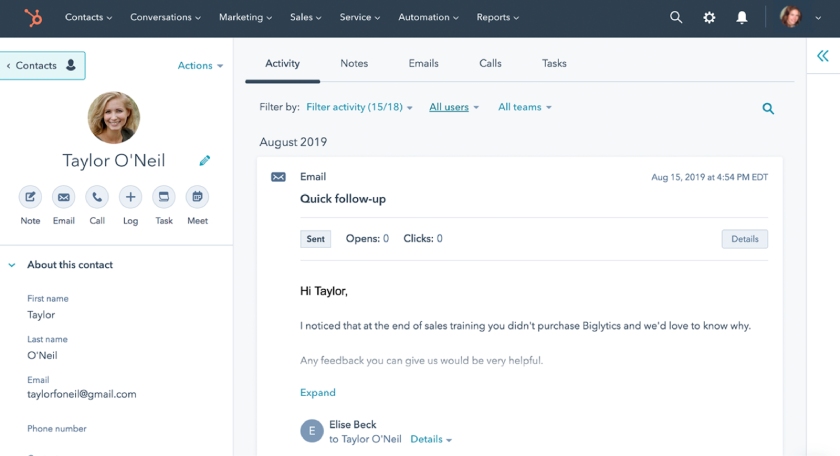Open the Conversations menu
Screen dimensions: 840x456
pyautogui.click(x=165, y=17)
